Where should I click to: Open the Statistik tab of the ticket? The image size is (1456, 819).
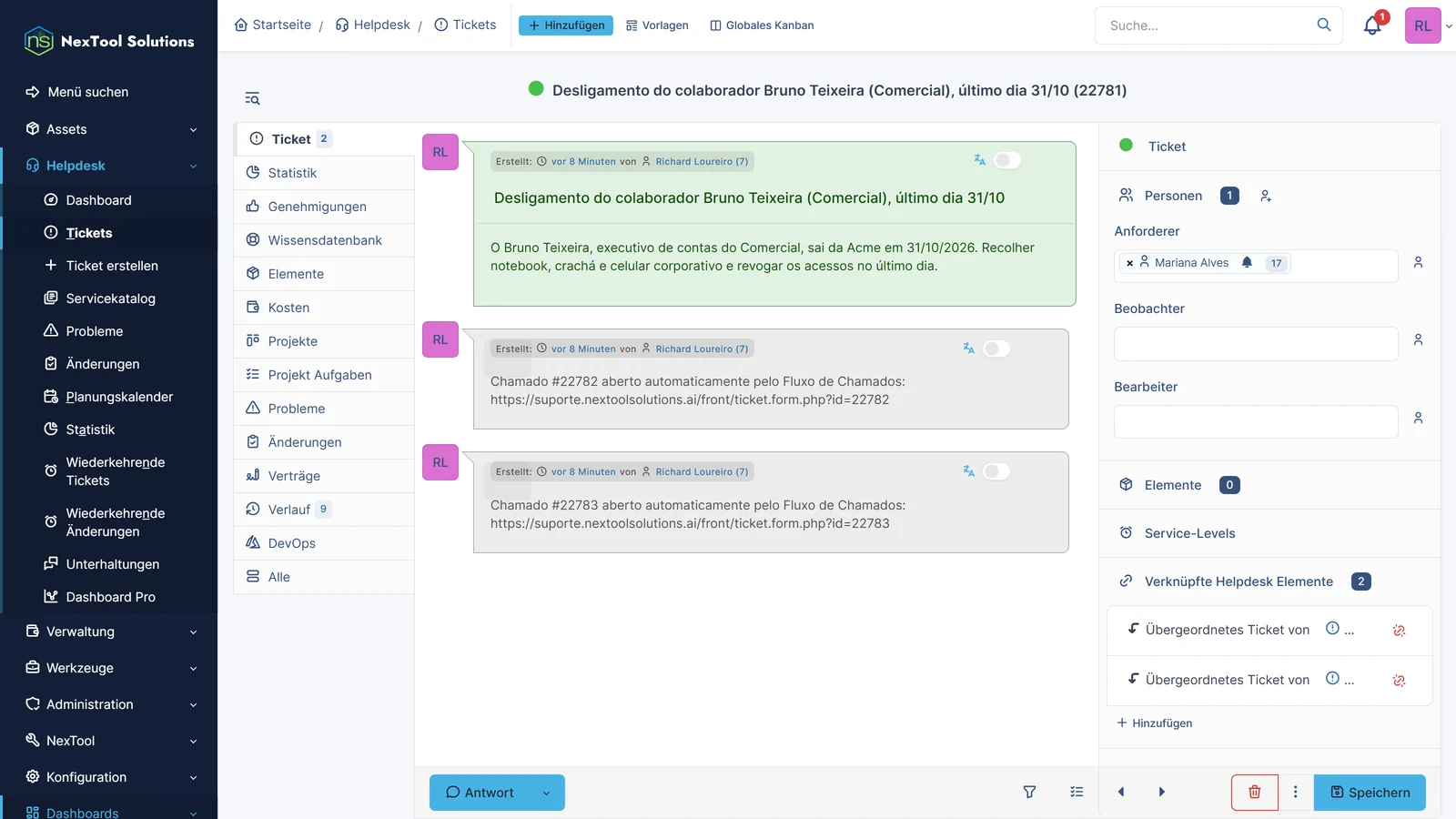(324, 173)
